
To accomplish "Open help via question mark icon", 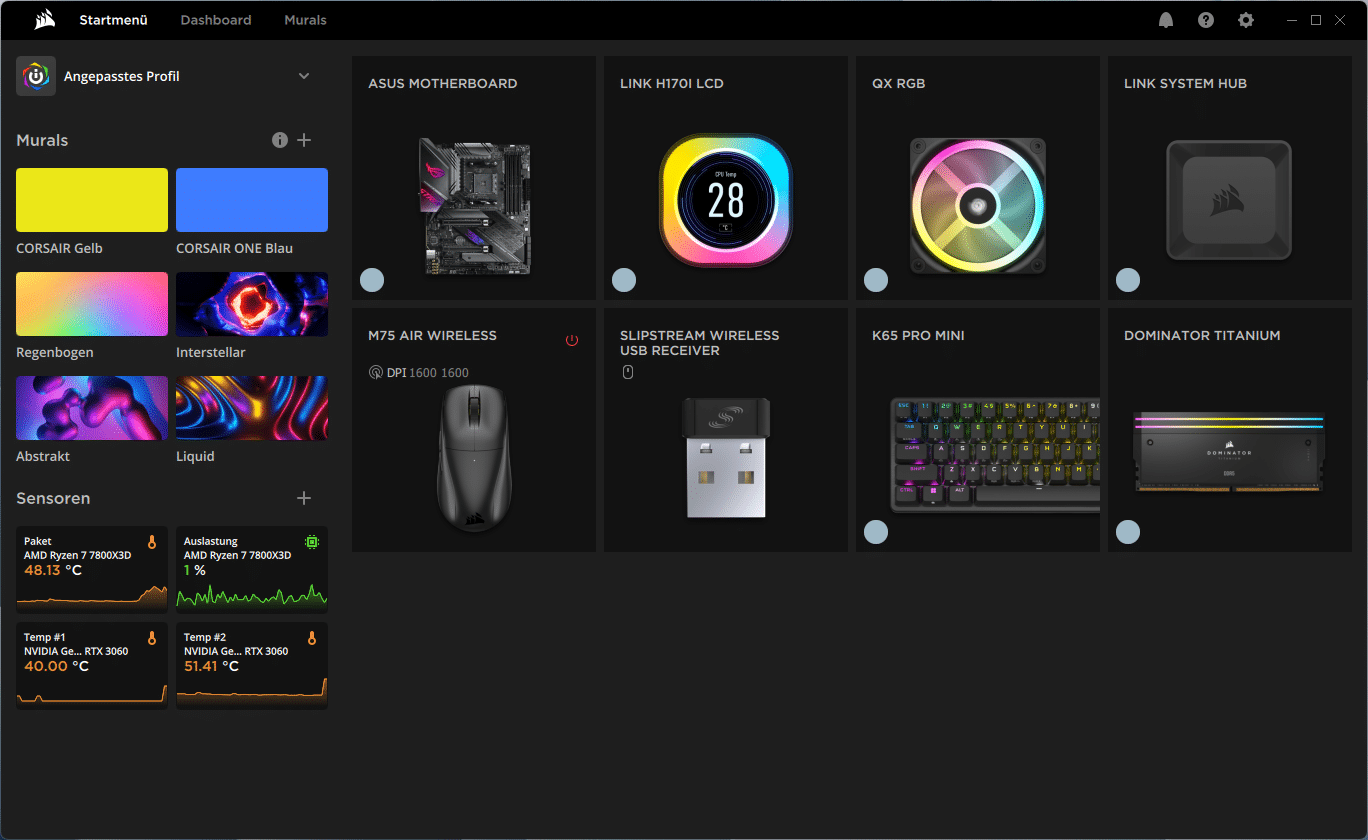I will click(1205, 20).
